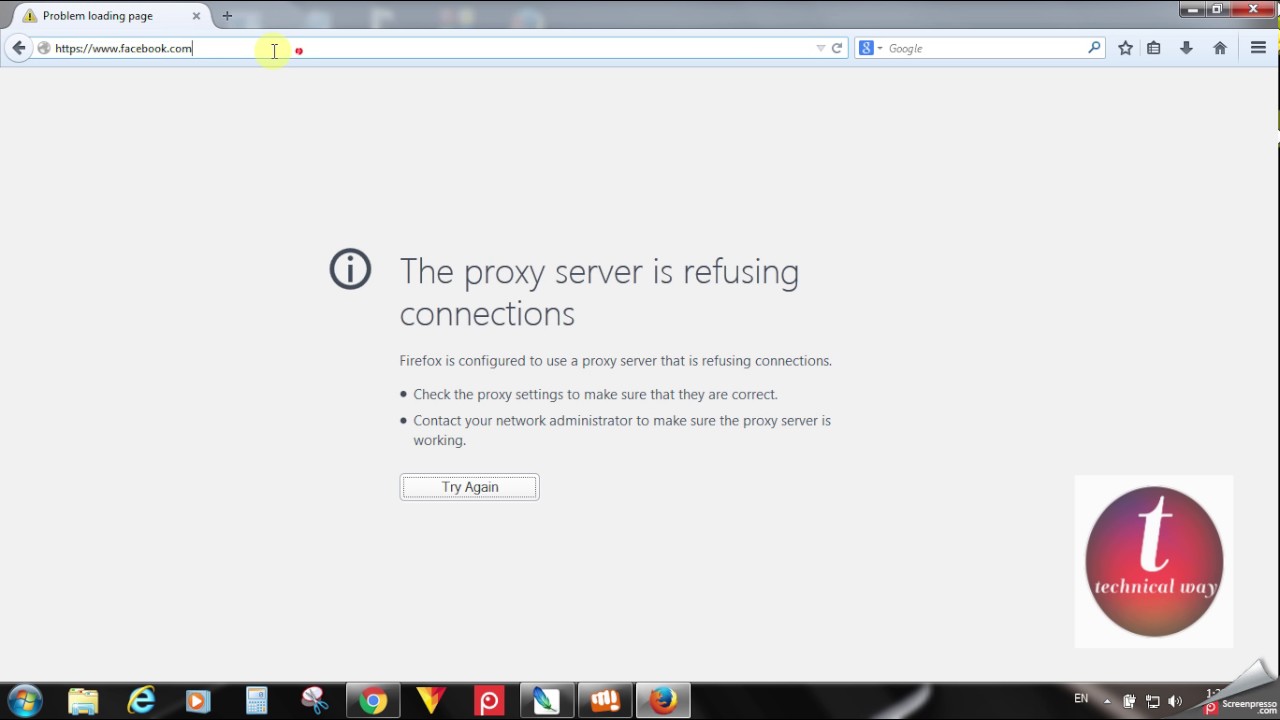Switch to Firefox in the taskbar
The width and height of the screenshot is (1280, 720).
click(663, 701)
